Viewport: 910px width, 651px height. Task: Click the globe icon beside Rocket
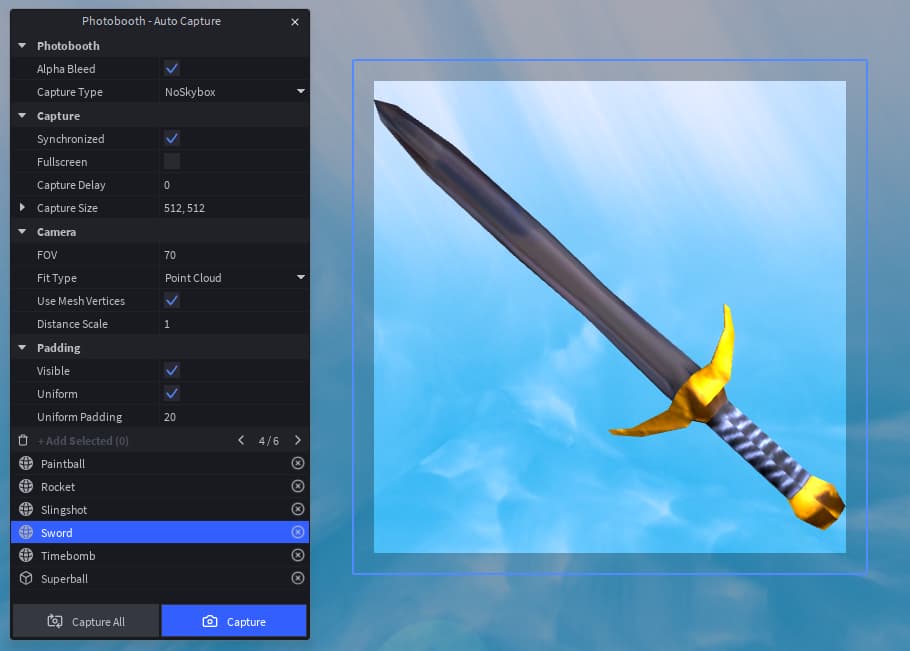coord(26,486)
